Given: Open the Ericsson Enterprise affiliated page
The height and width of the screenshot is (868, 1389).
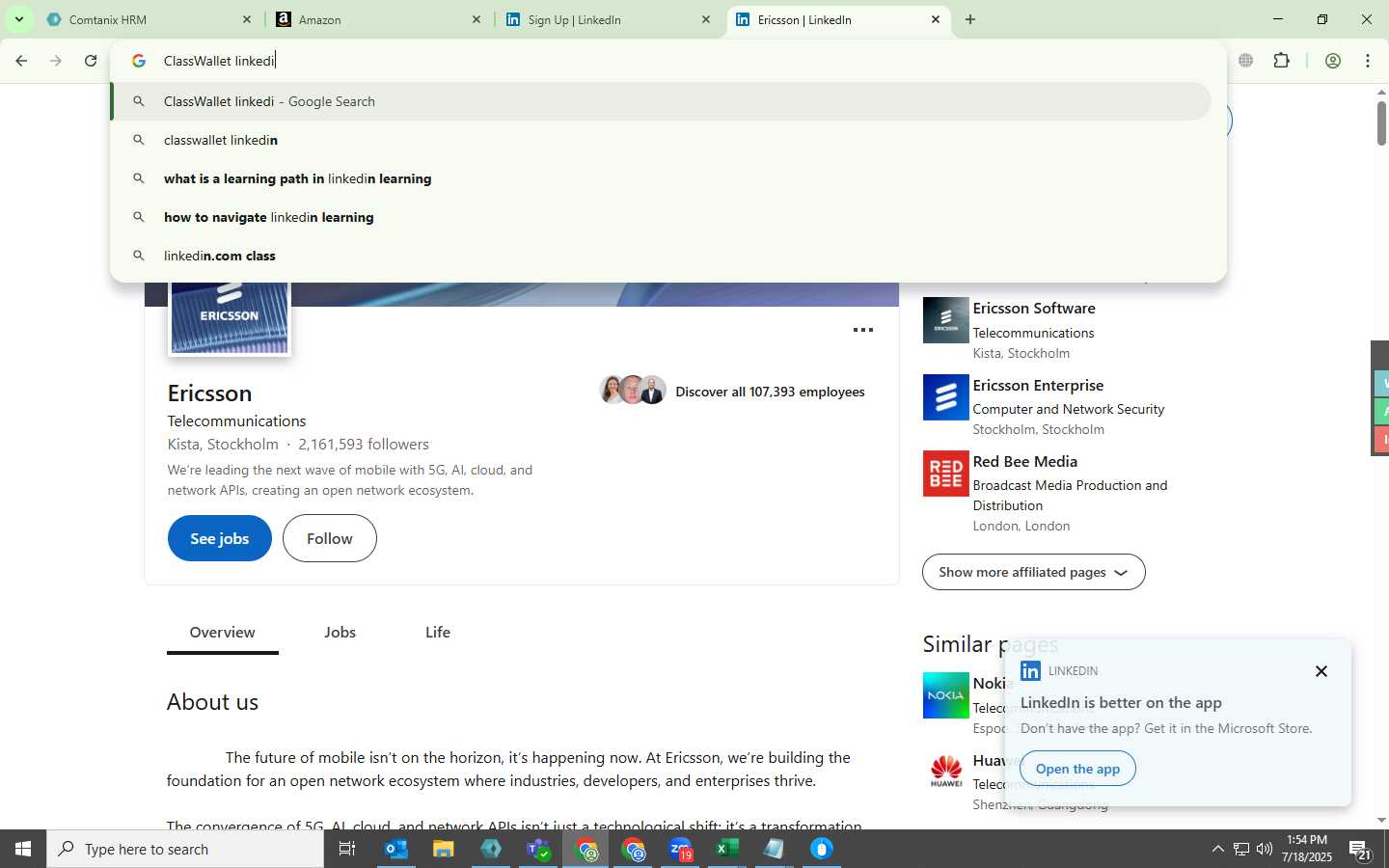Looking at the screenshot, I should (x=1038, y=385).
